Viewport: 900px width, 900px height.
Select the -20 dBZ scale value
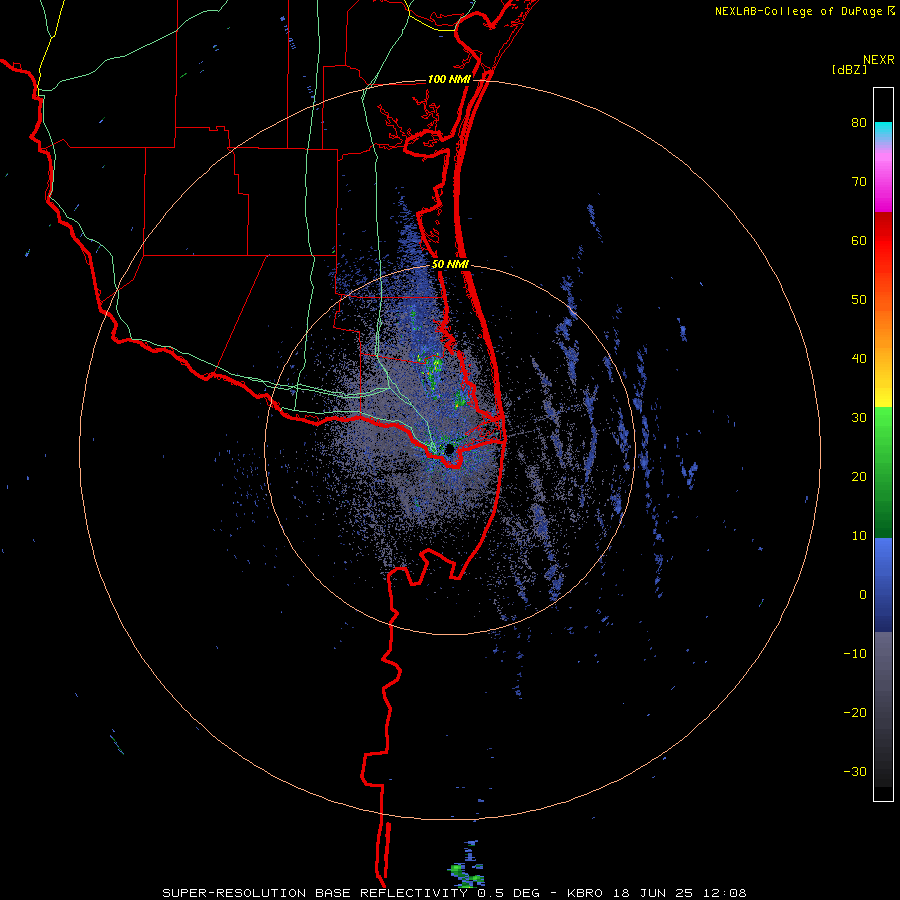click(x=855, y=712)
